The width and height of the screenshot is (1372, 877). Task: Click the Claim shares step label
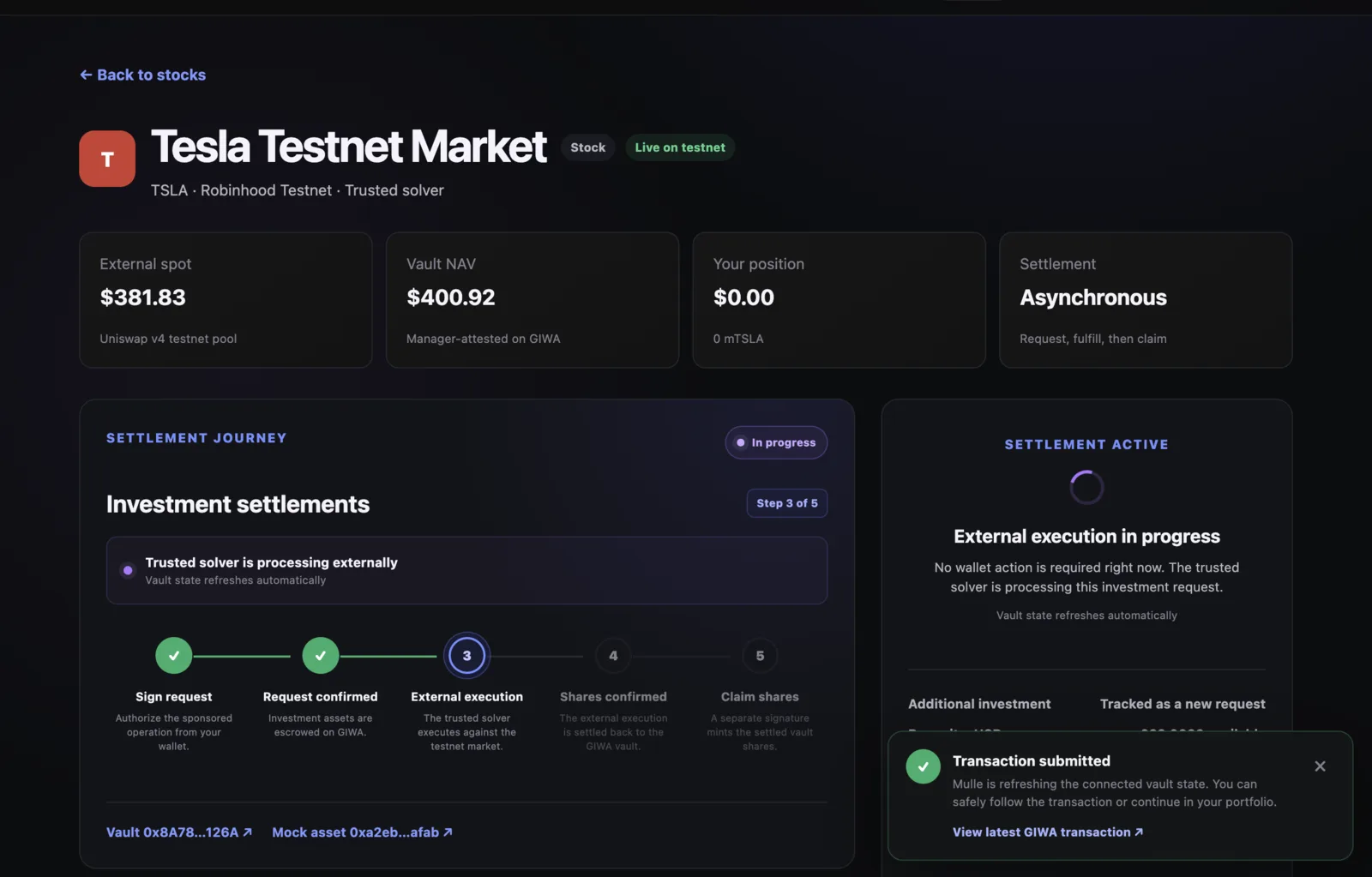pos(760,697)
